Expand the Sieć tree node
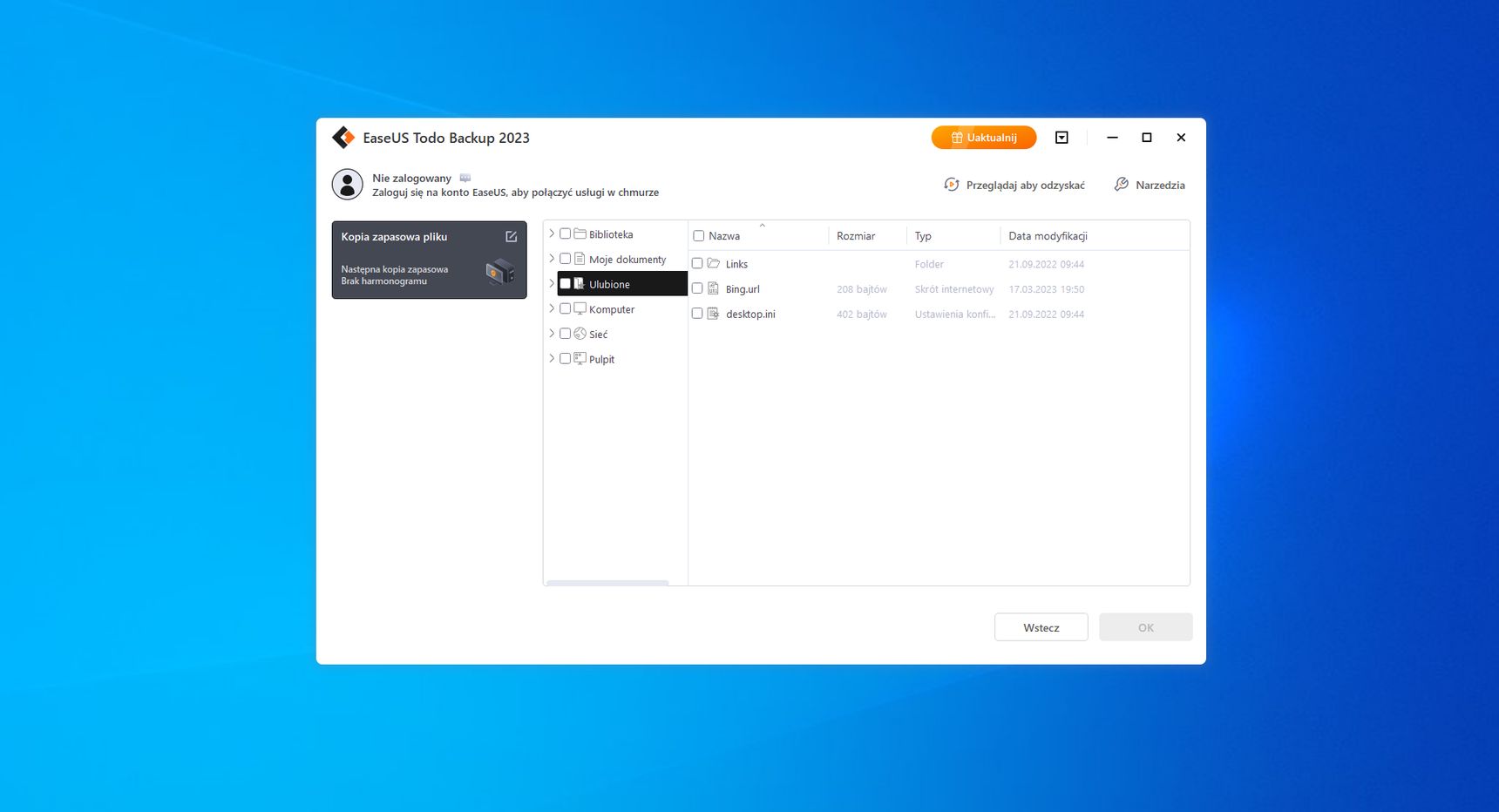 click(x=552, y=334)
